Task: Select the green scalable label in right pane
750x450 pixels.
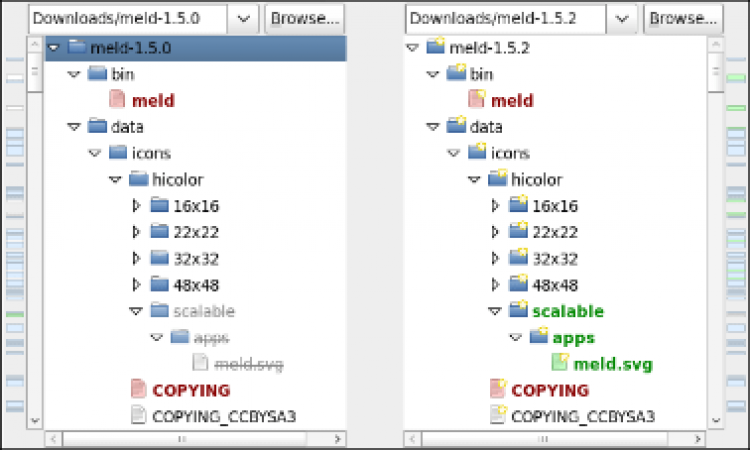Action: point(568,311)
